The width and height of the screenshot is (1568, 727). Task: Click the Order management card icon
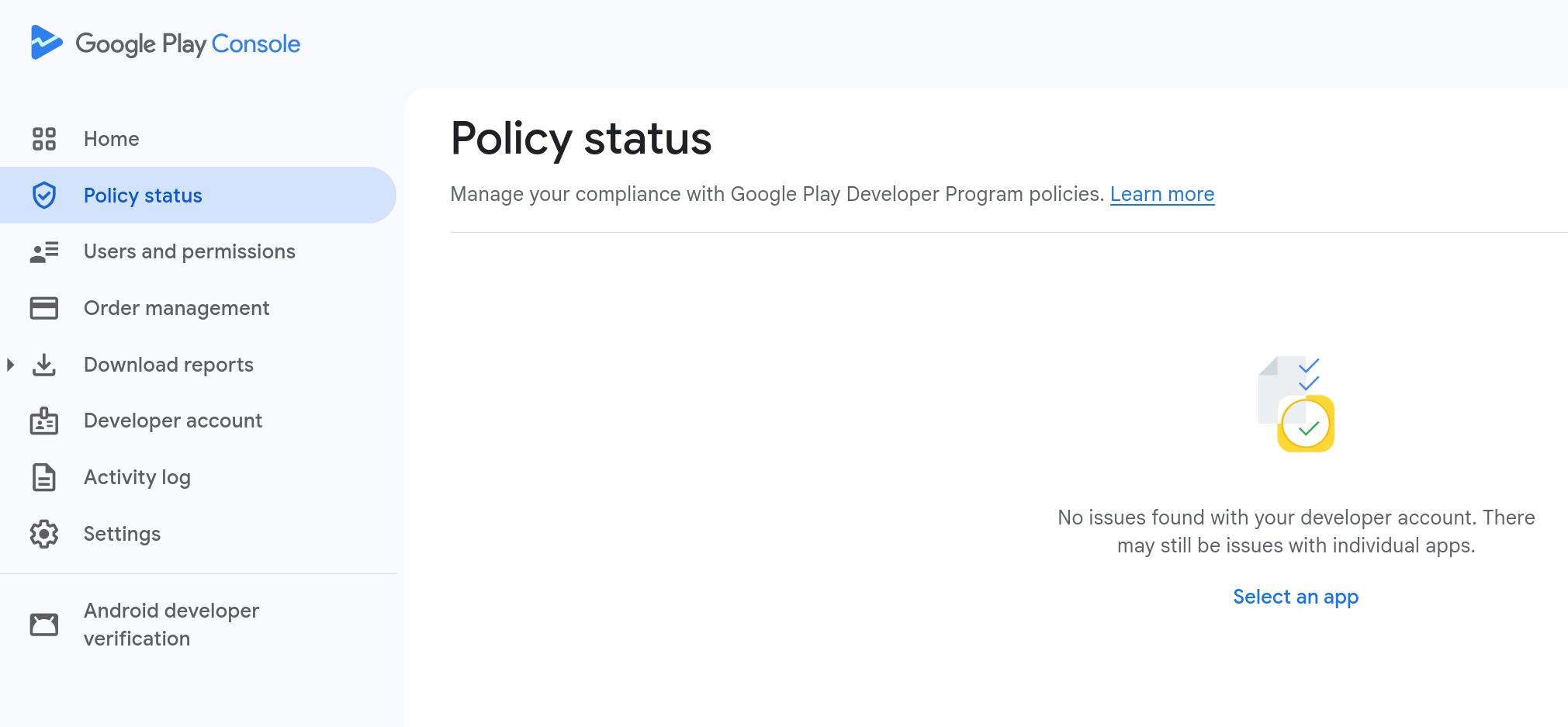(x=44, y=308)
